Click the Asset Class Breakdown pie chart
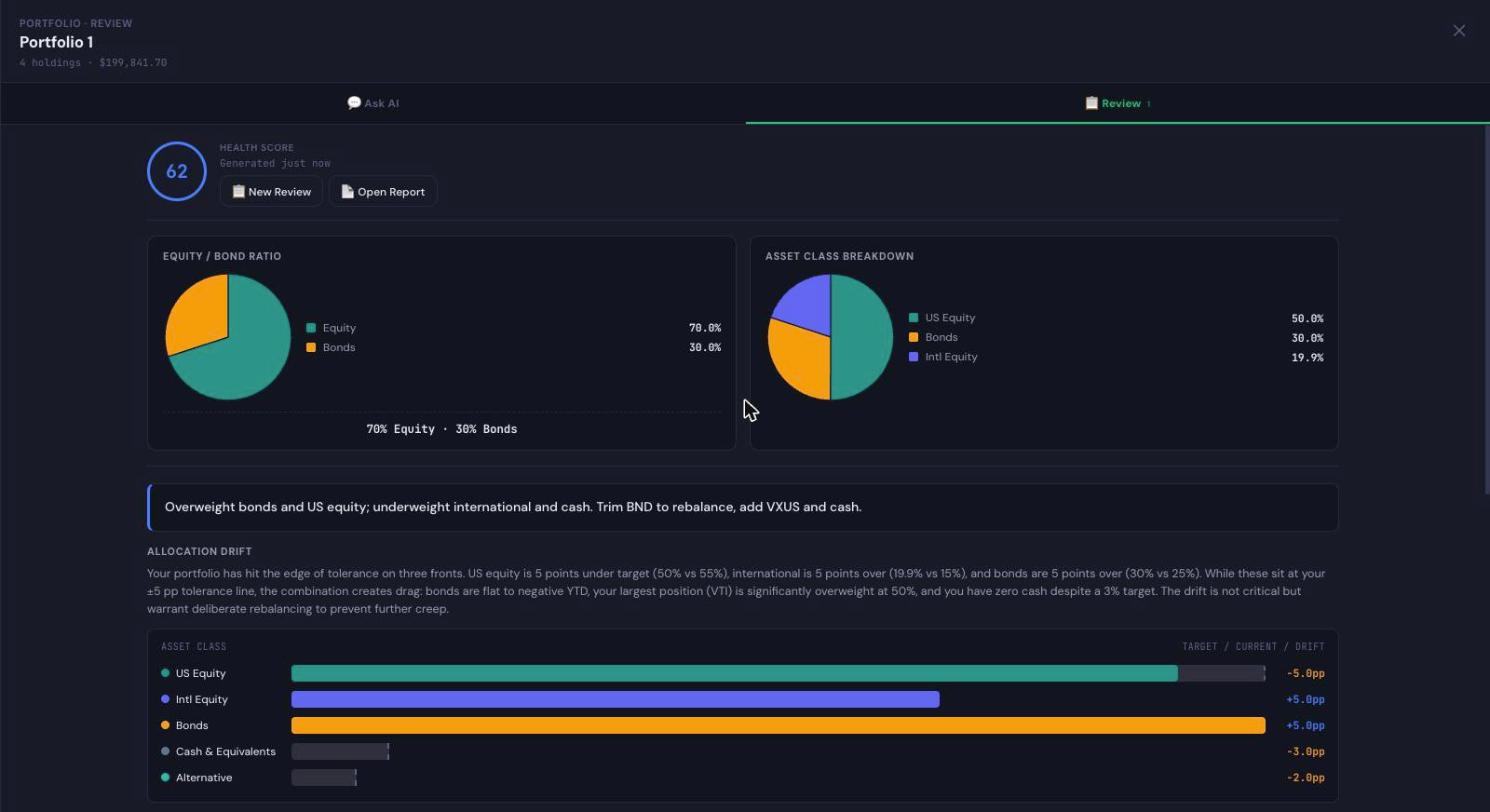This screenshot has height=812, width=1490. tap(830, 337)
